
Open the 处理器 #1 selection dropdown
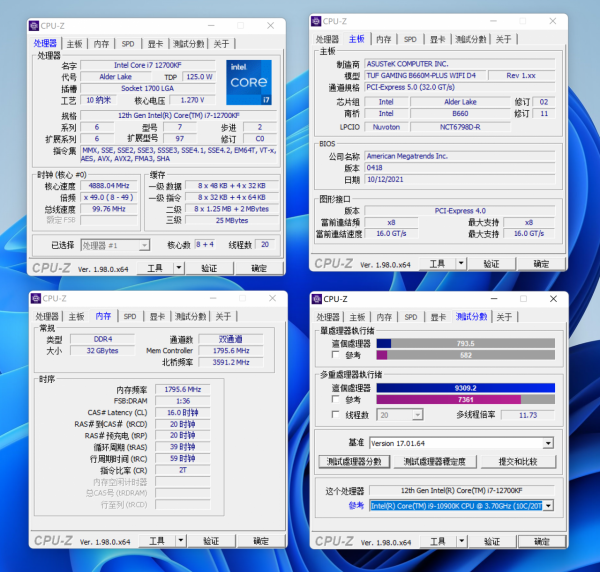tap(144, 245)
